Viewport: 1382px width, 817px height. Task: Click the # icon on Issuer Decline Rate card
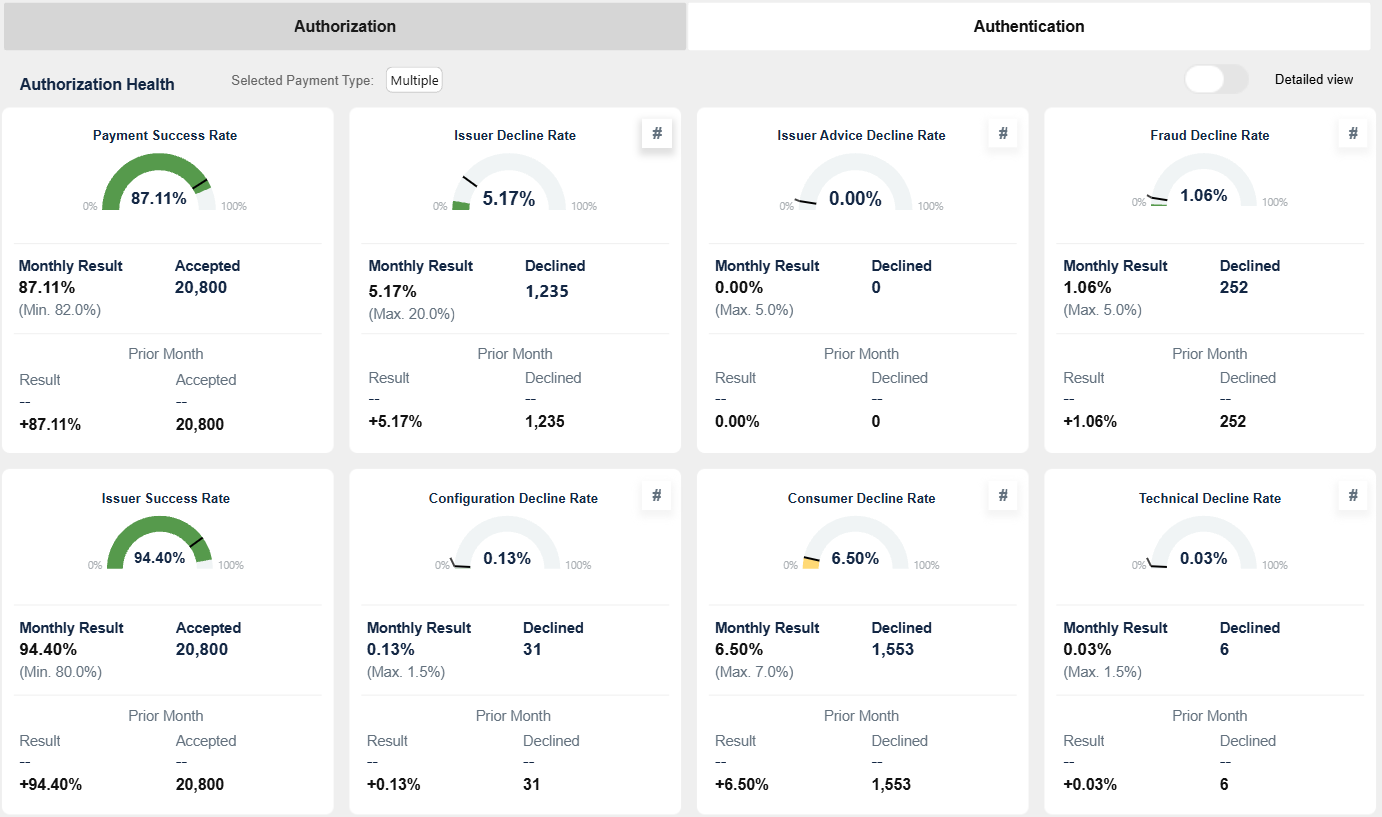(x=657, y=133)
